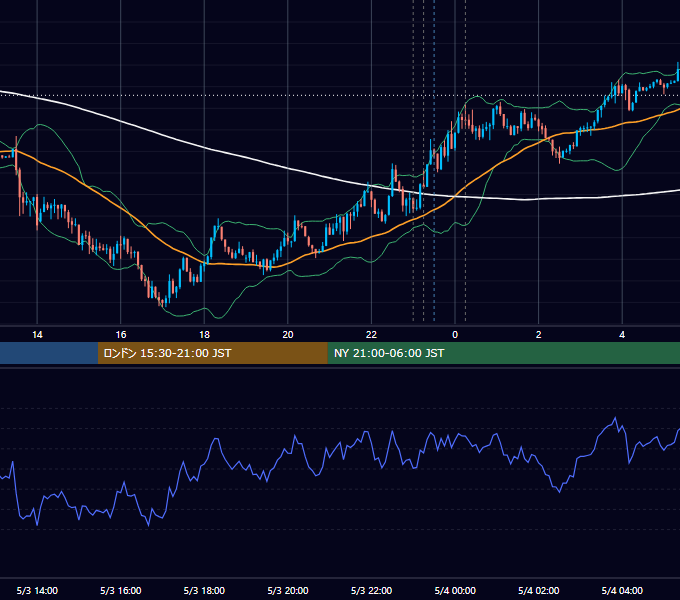
Task: Click the "4" hour label on the time axis
Action: click(622, 335)
